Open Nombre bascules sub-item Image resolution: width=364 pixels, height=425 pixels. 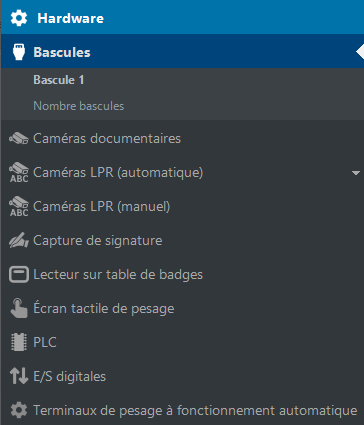79,106
